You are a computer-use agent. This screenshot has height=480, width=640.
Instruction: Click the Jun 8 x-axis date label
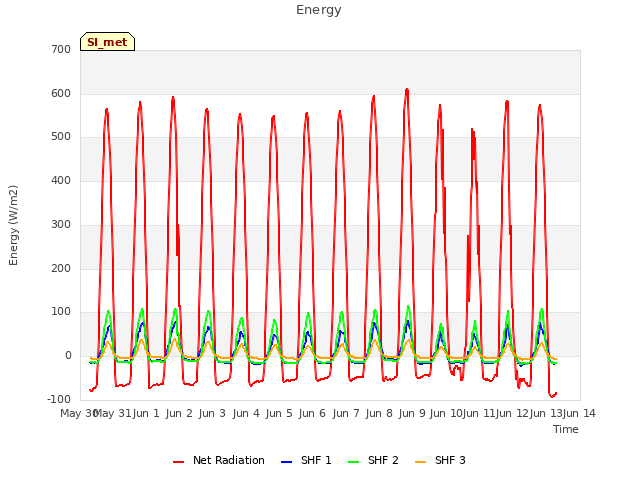coord(379,413)
